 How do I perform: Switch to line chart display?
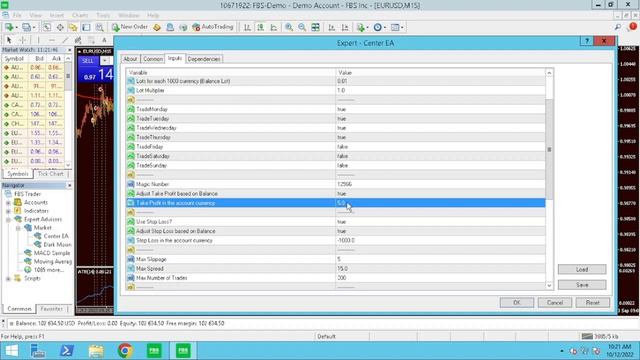point(273,27)
